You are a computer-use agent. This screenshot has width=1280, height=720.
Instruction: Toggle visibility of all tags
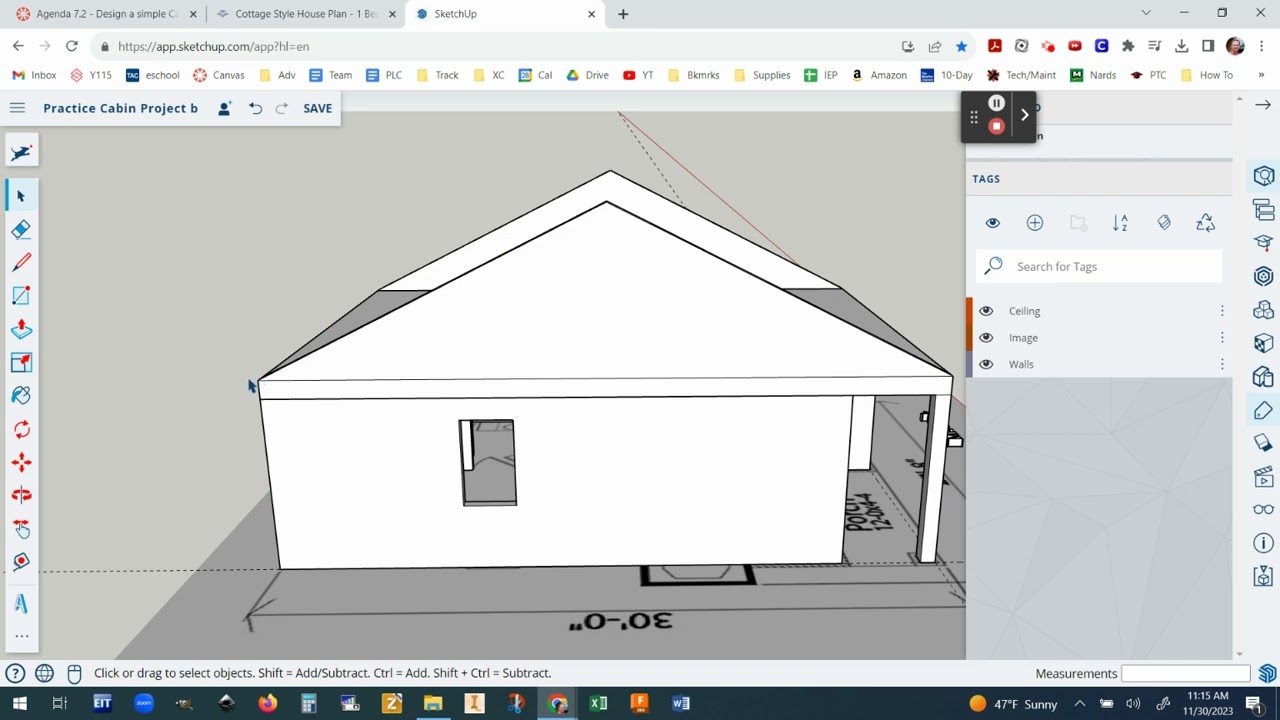(992, 223)
